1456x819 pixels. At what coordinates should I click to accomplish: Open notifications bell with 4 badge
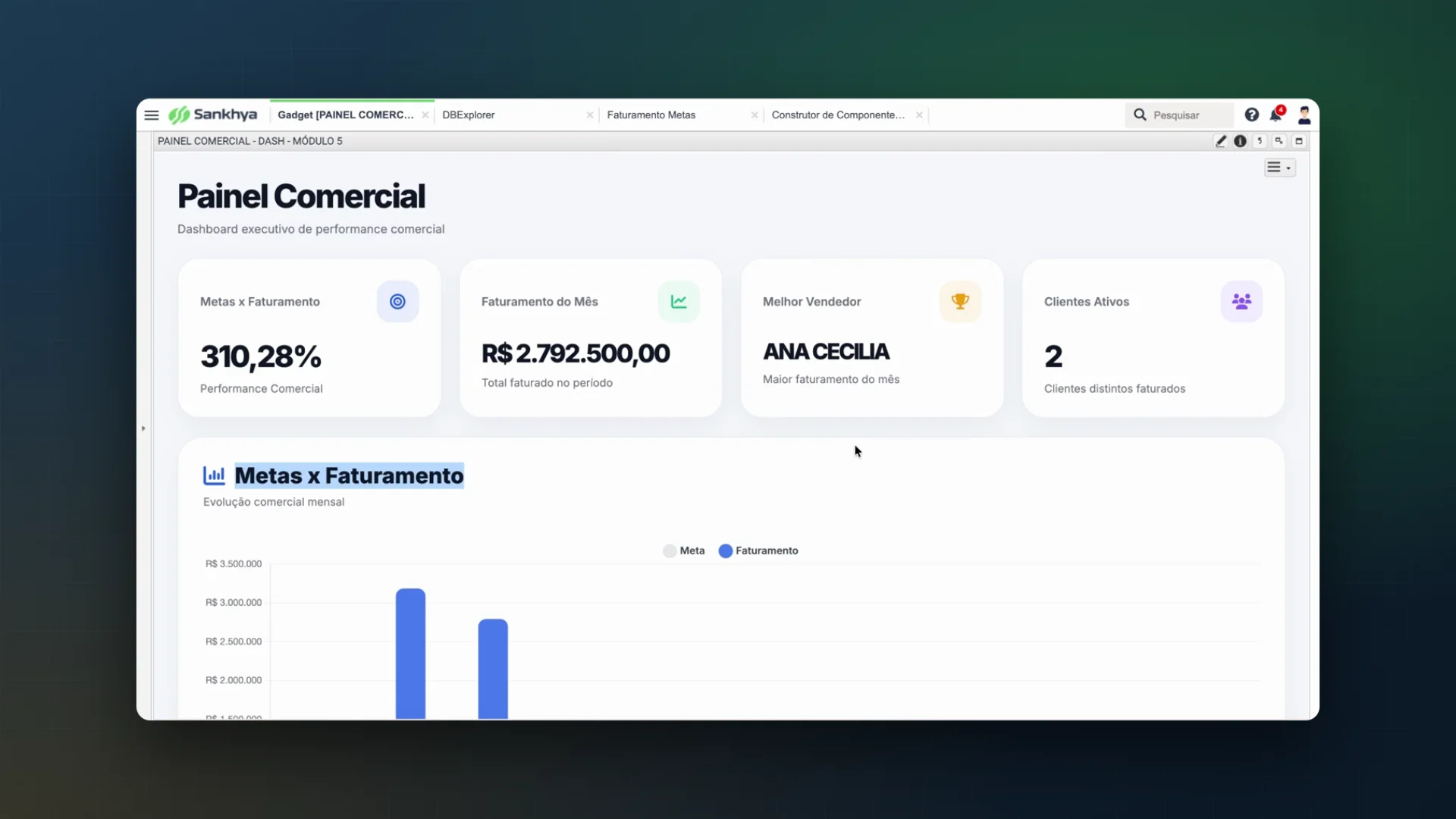[1277, 114]
